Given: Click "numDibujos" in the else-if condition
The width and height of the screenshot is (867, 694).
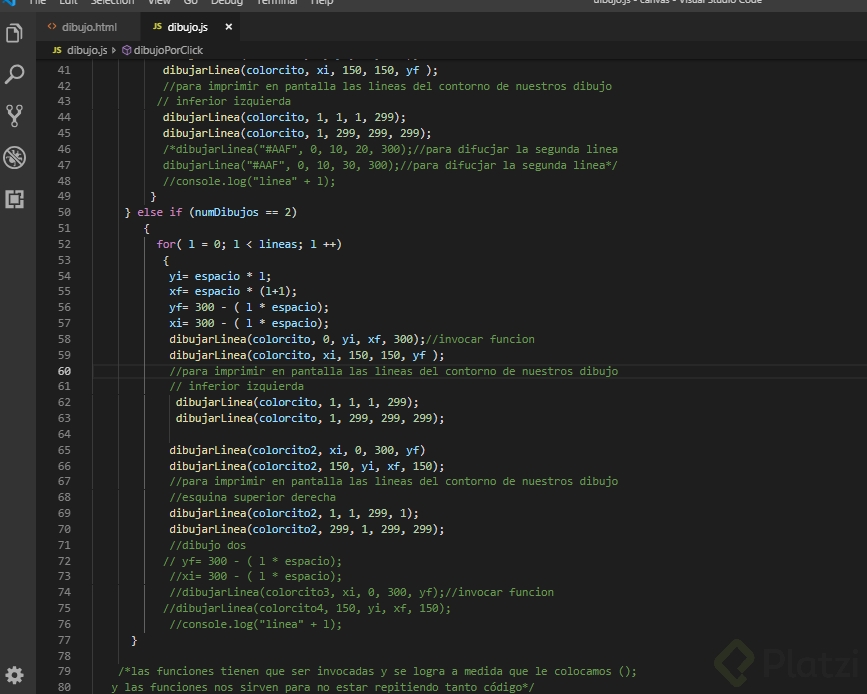Looking at the screenshot, I should click(x=227, y=212).
